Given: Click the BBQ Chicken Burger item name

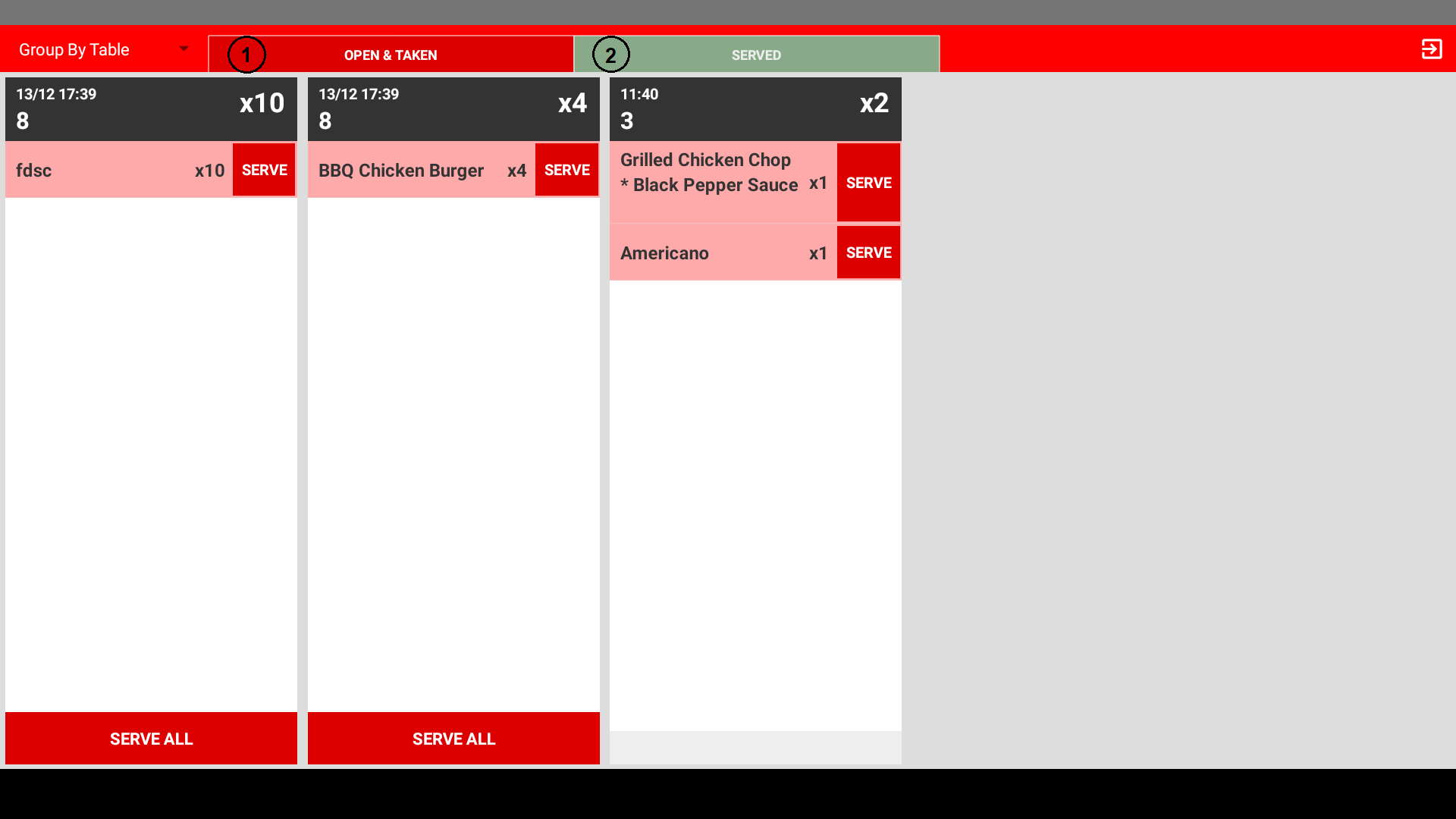Looking at the screenshot, I should [400, 171].
